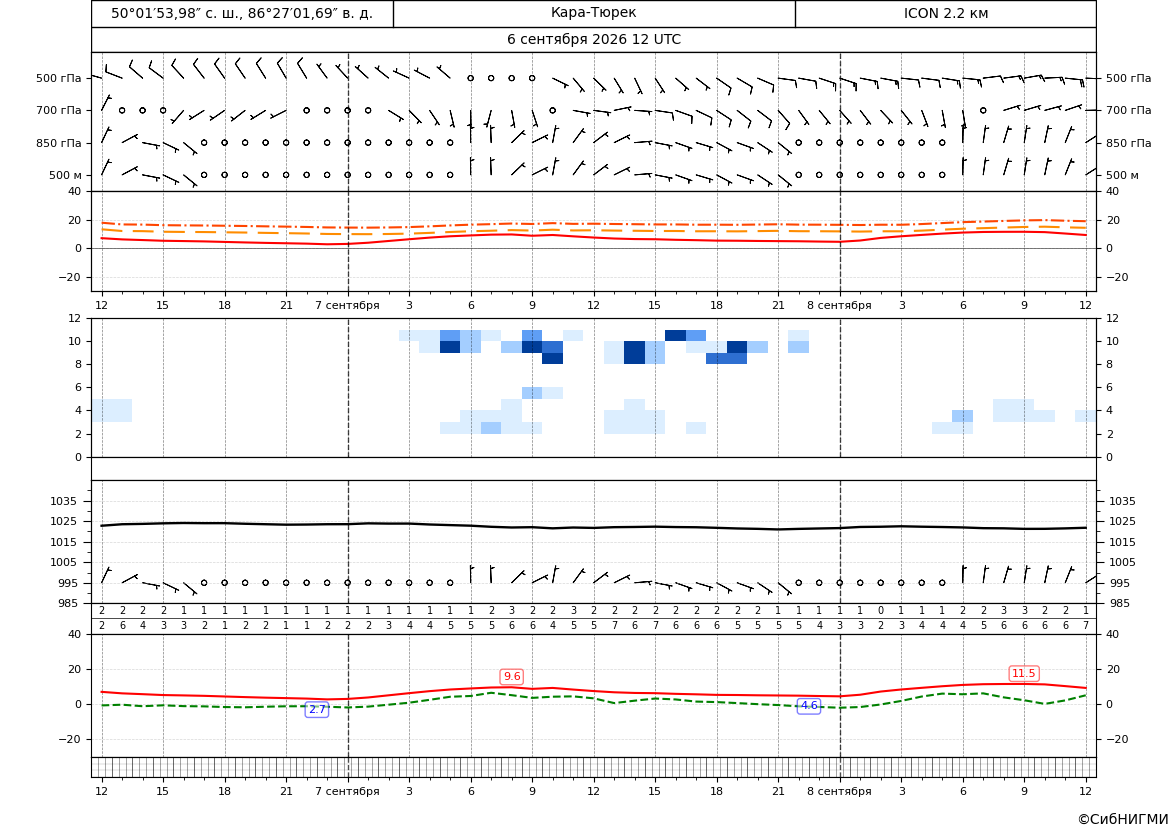Click the black pressure curve line
This screenshot has width=1169, height=827.
pos(594,526)
